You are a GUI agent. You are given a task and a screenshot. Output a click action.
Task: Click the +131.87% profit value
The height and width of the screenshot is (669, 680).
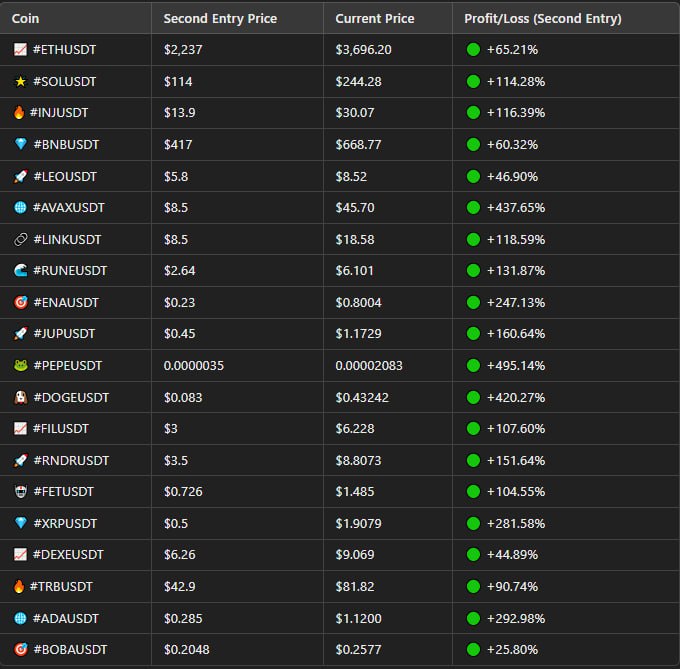pos(516,271)
